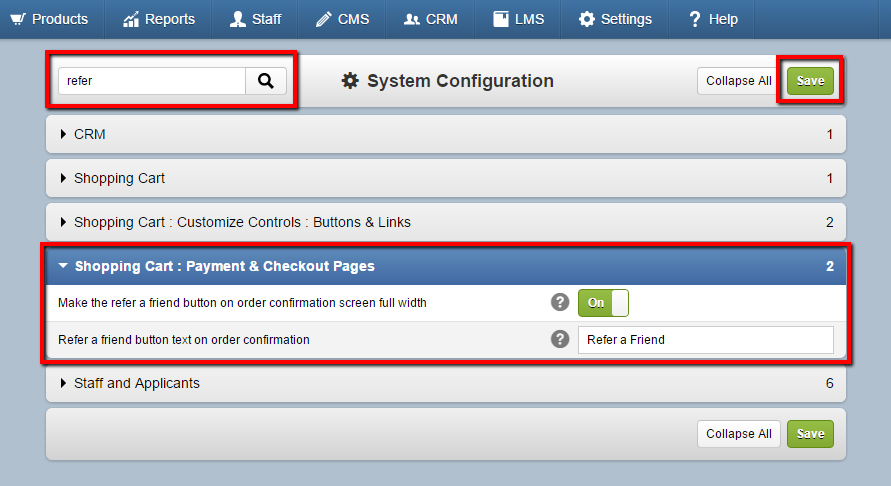Click the count 6 on Staff and Applicants

830,383
